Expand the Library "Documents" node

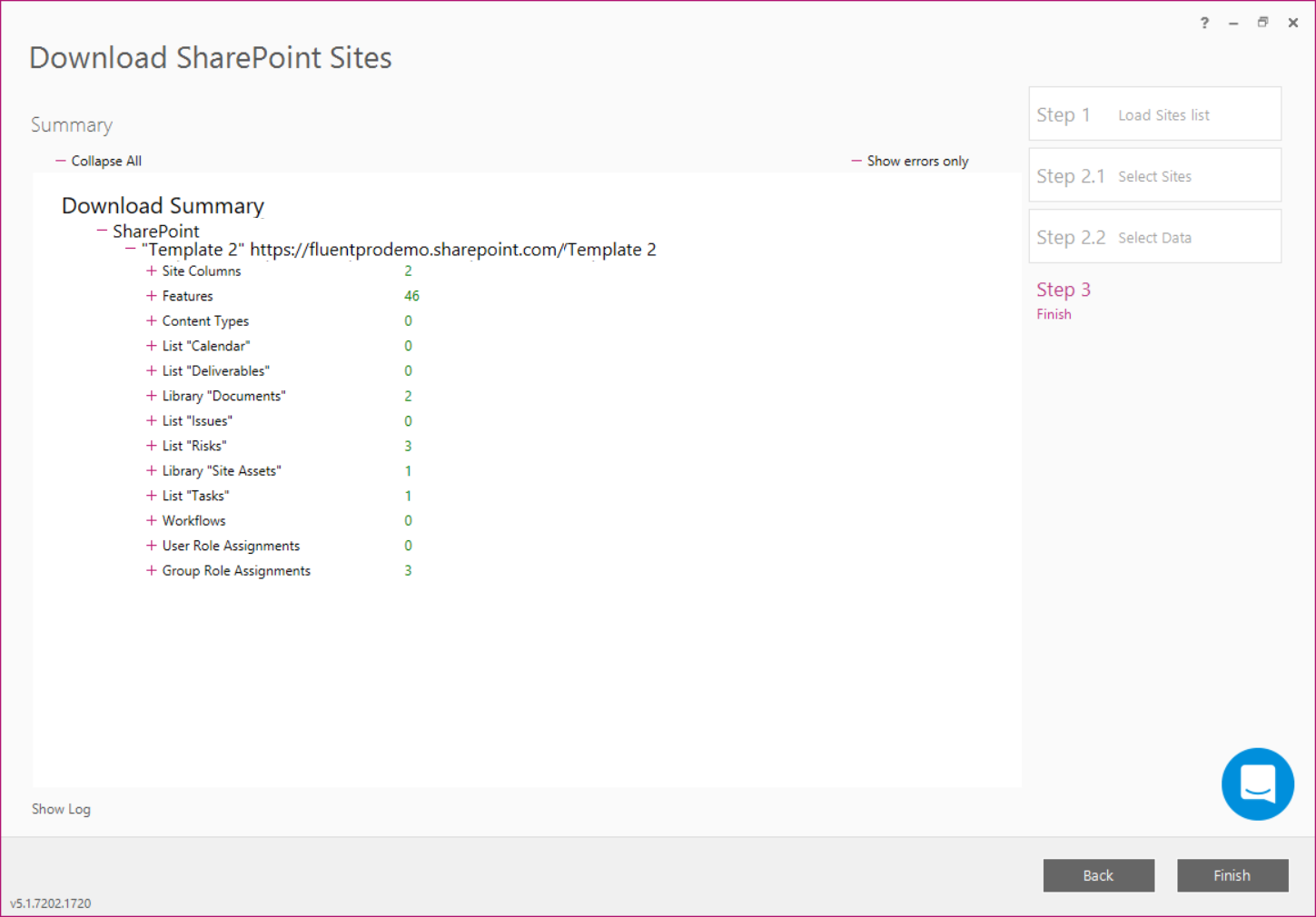click(x=151, y=396)
